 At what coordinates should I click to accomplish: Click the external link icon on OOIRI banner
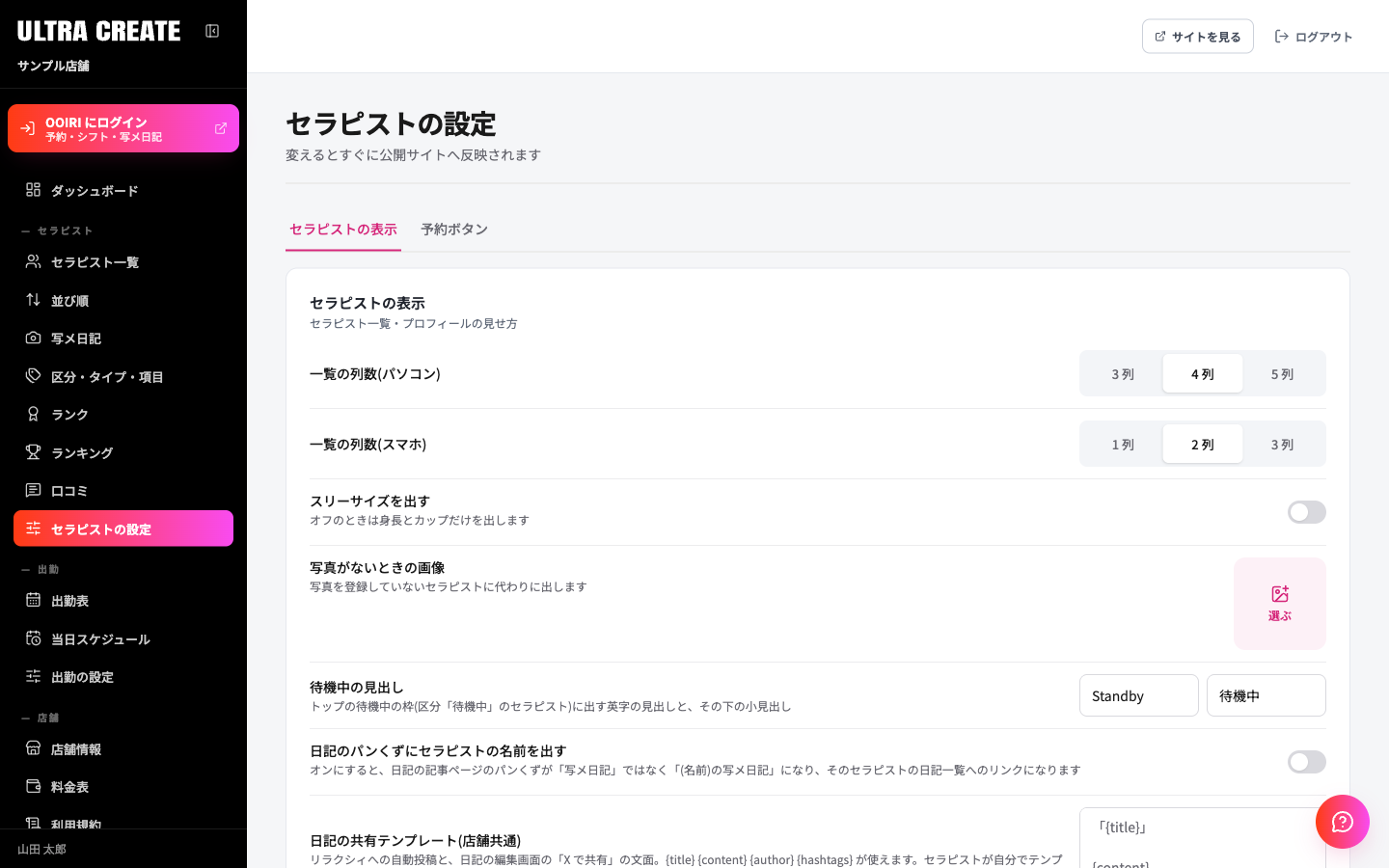tap(221, 128)
